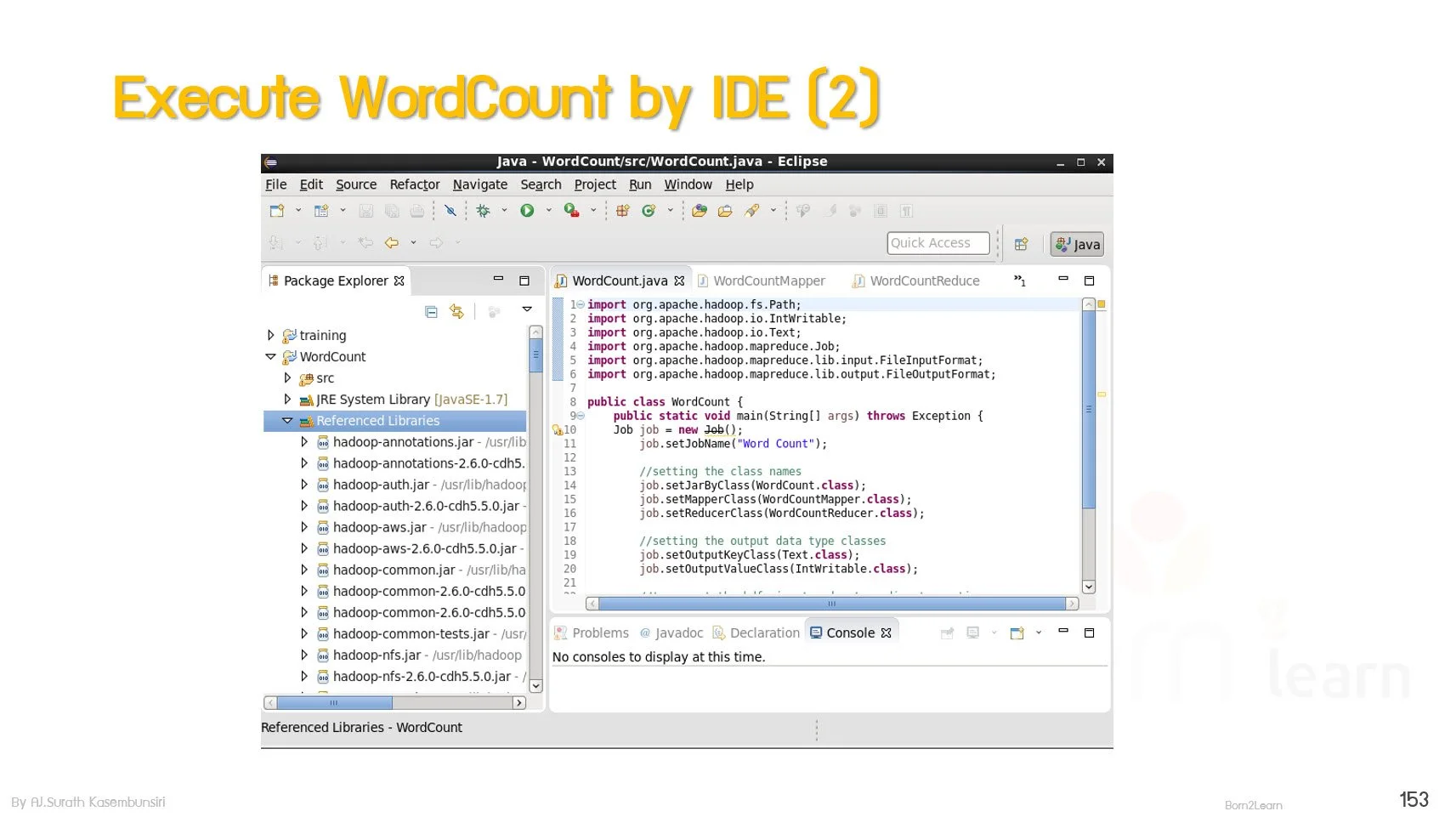Screen dimensions: 1456x817
Task: Open the New wizard dropdown arrow
Action: coord(298,211)
